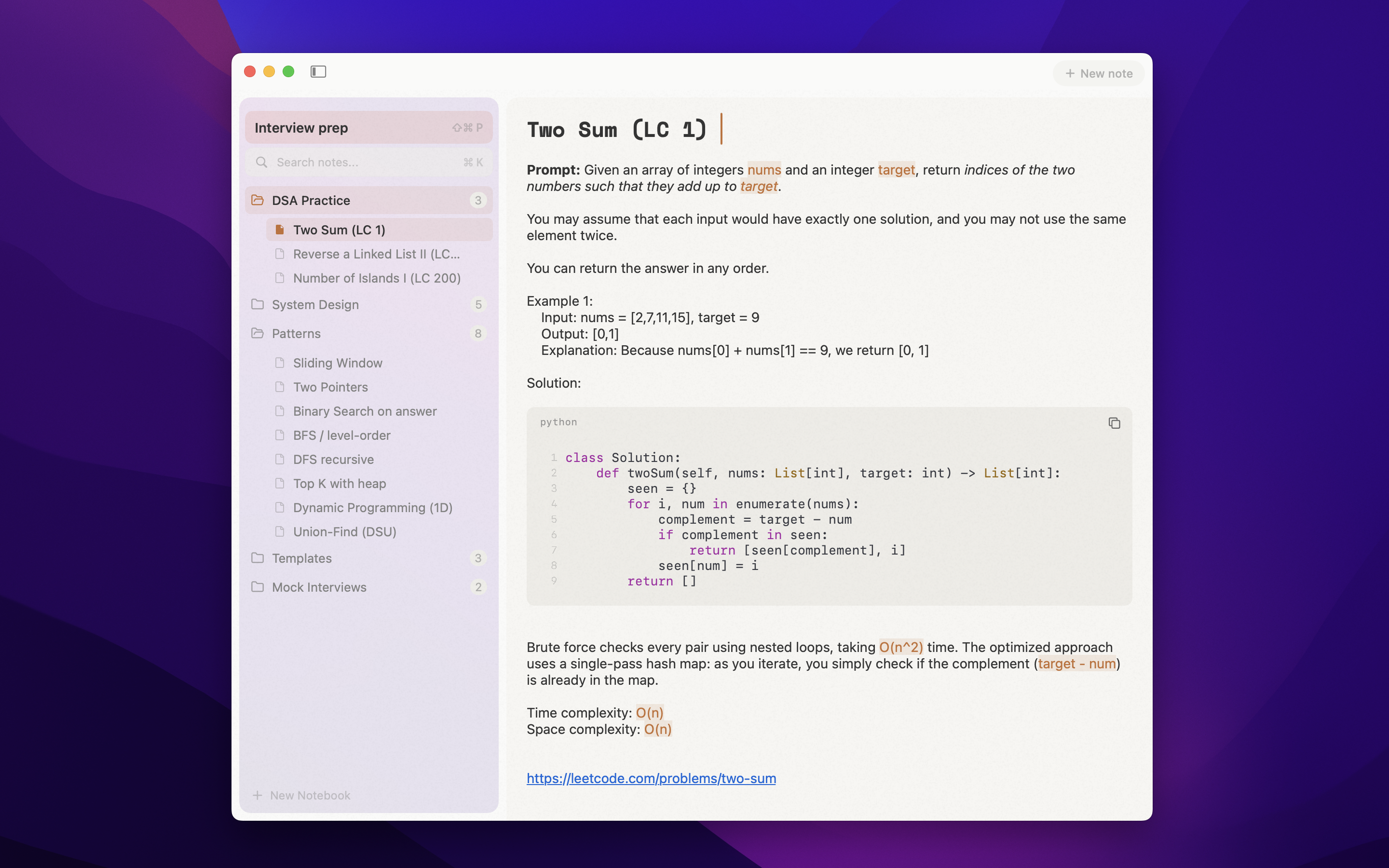Click the Templates folder icon
The image size is (1389, 868).
(x=258, y=557)
